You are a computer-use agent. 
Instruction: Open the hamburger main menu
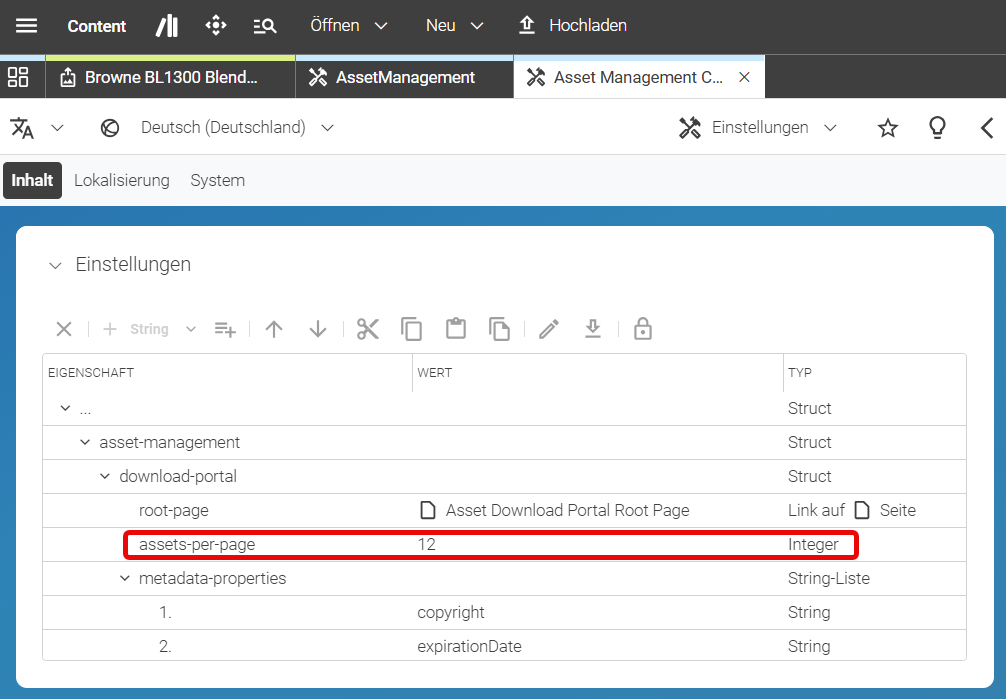point(26,26)
